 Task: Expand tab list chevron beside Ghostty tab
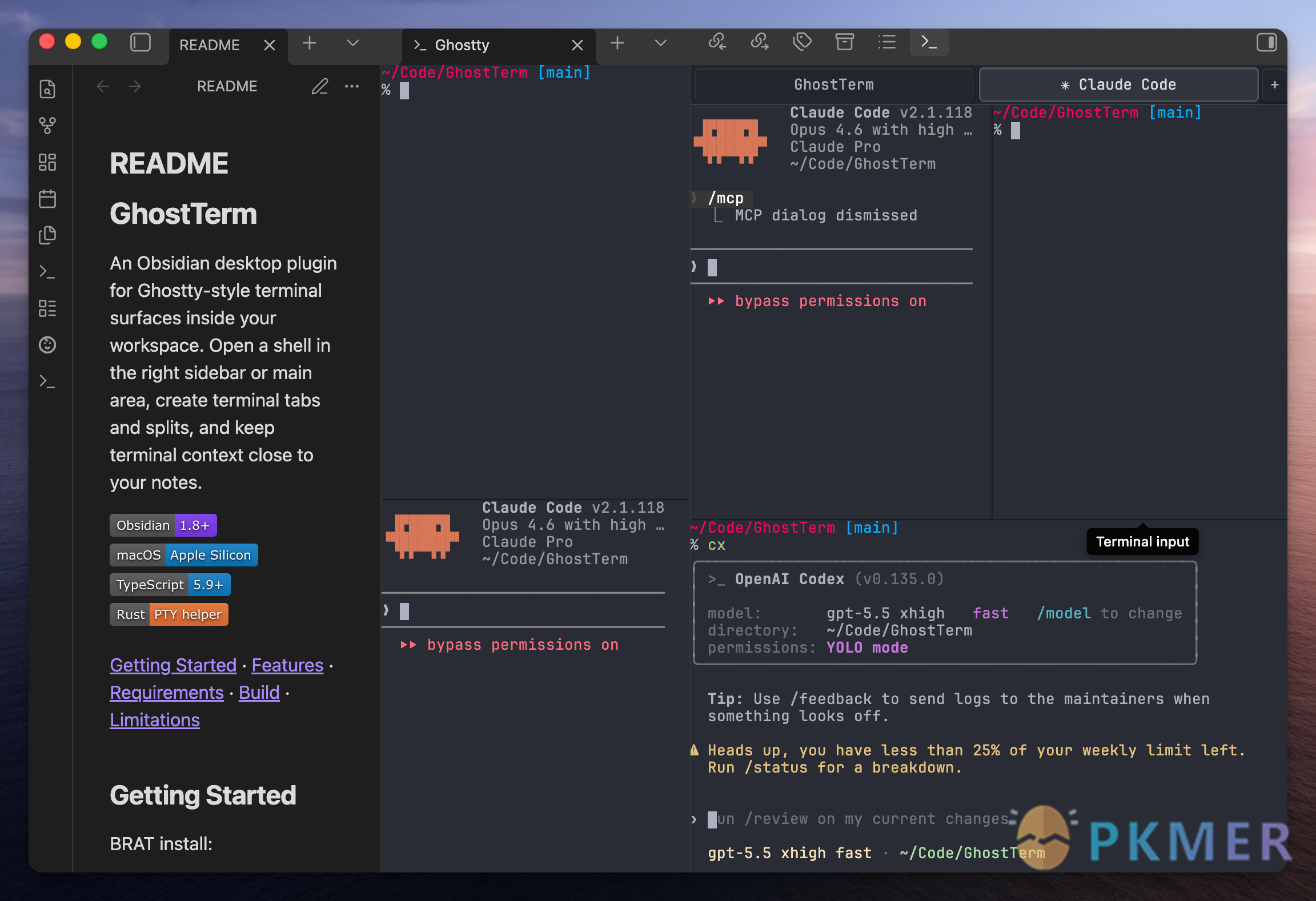coord(661,43)
